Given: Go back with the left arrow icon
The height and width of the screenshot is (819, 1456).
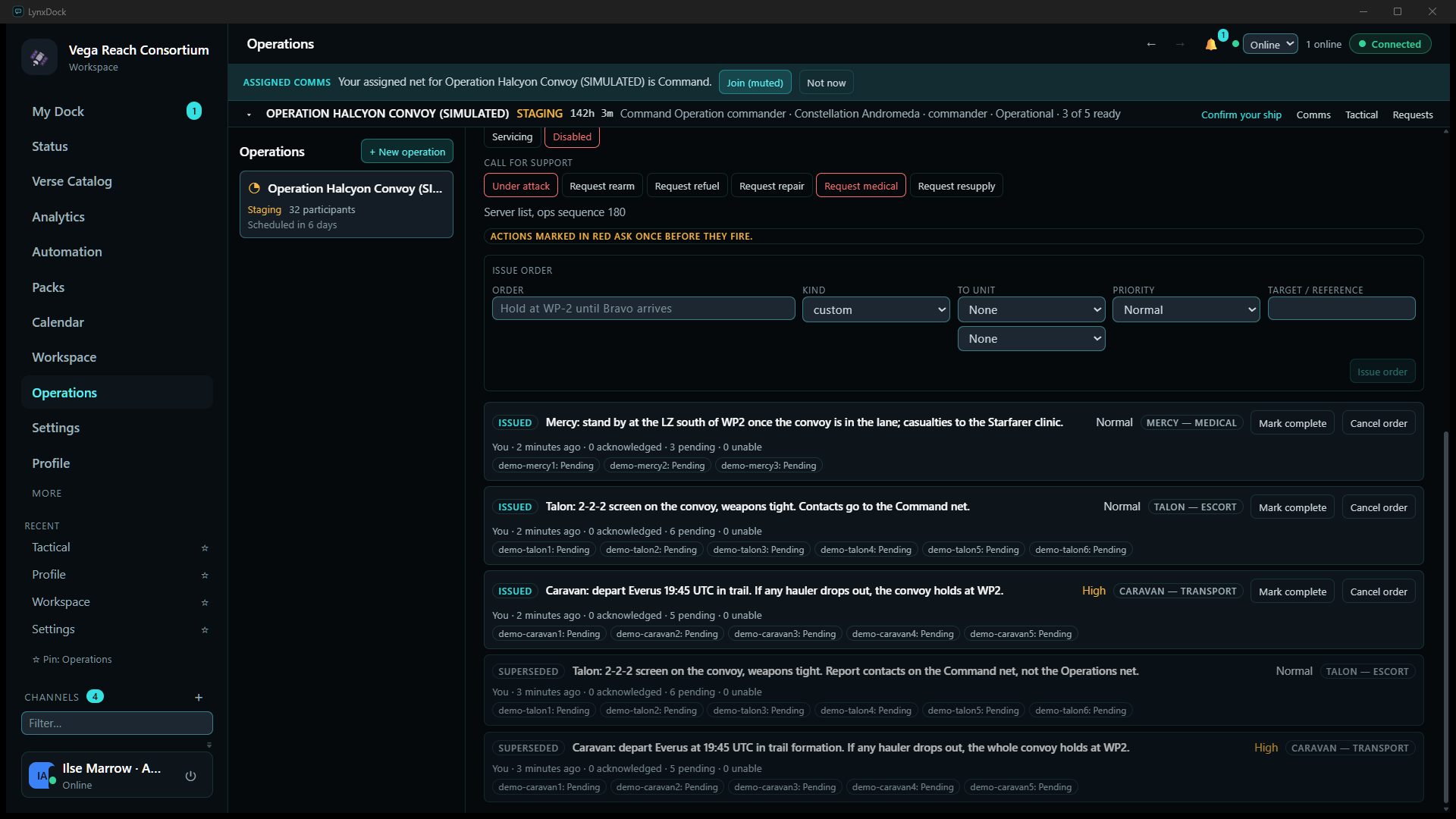Looking at the screenshot, I should point(1151,44).
